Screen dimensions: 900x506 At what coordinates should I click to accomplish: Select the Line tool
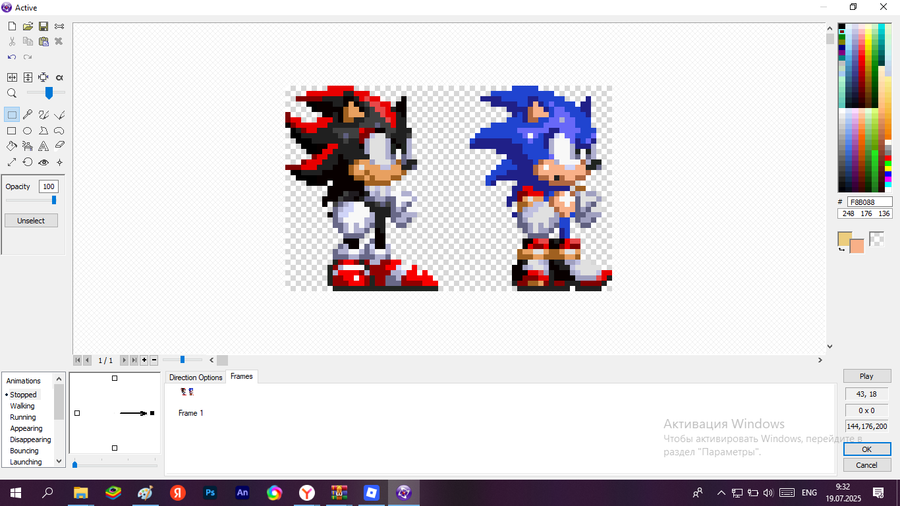[59, 115]
